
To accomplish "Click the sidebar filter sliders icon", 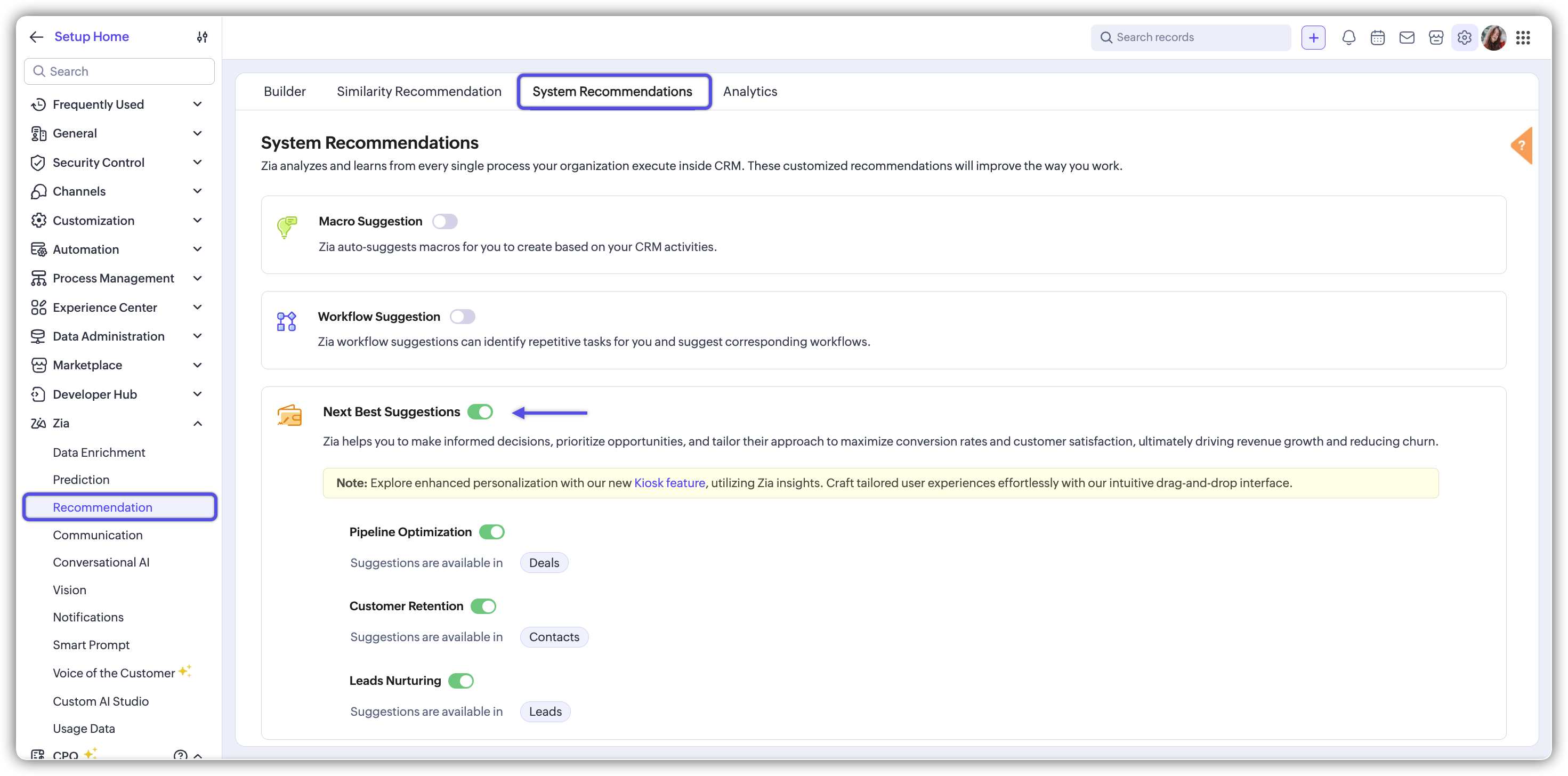I will pyautogui.click(x=202, y=37).
